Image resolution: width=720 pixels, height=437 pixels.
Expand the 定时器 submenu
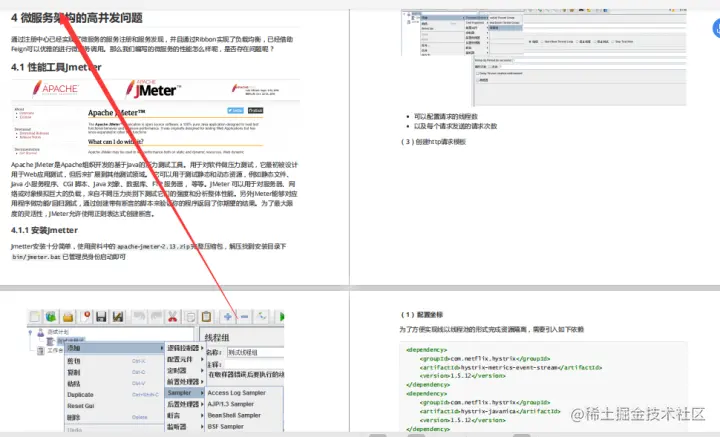pyautogui.click(x=185, y=370)
